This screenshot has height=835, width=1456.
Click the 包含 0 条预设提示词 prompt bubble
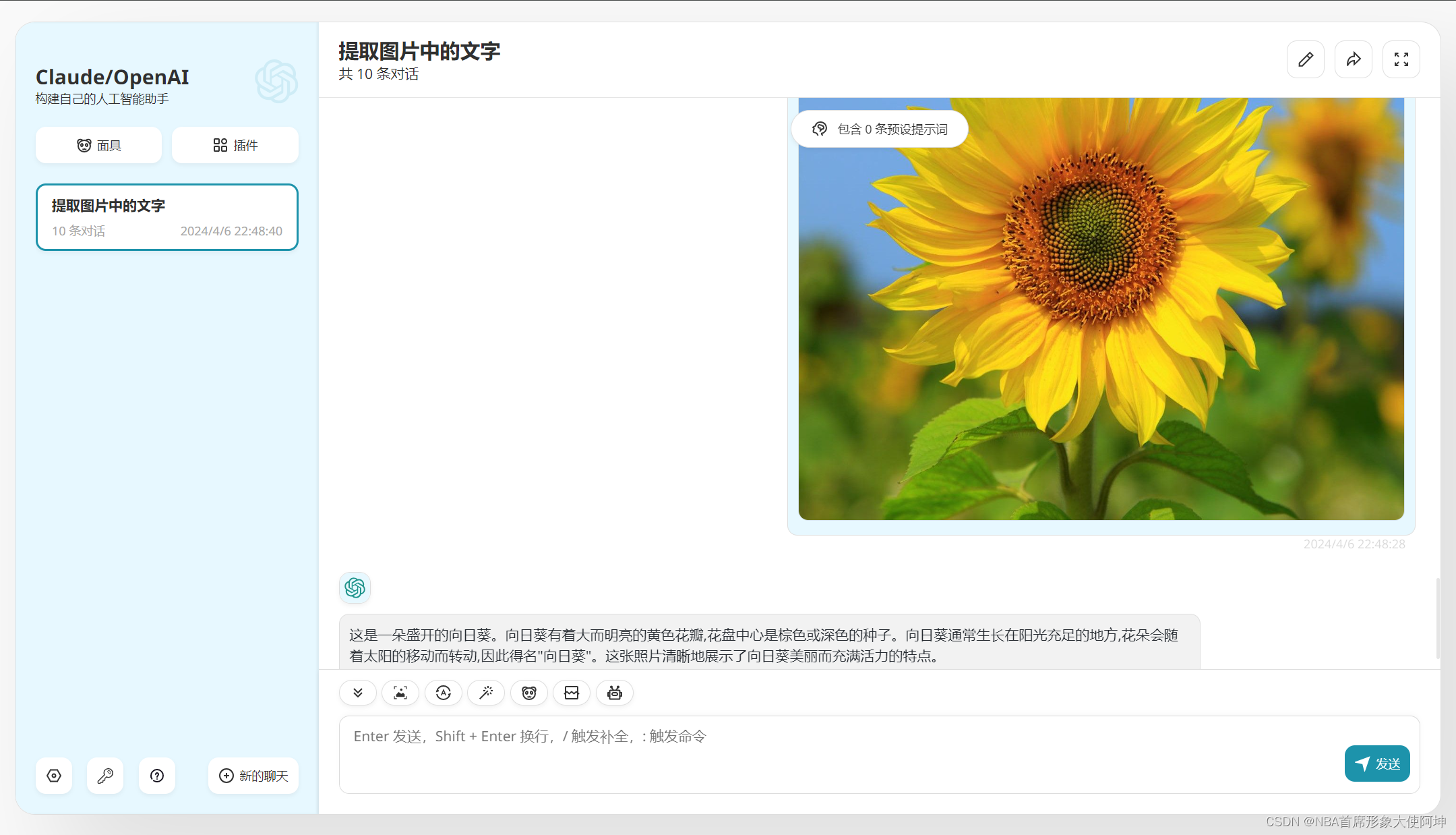pyautogui.click(x=880, y=129)
